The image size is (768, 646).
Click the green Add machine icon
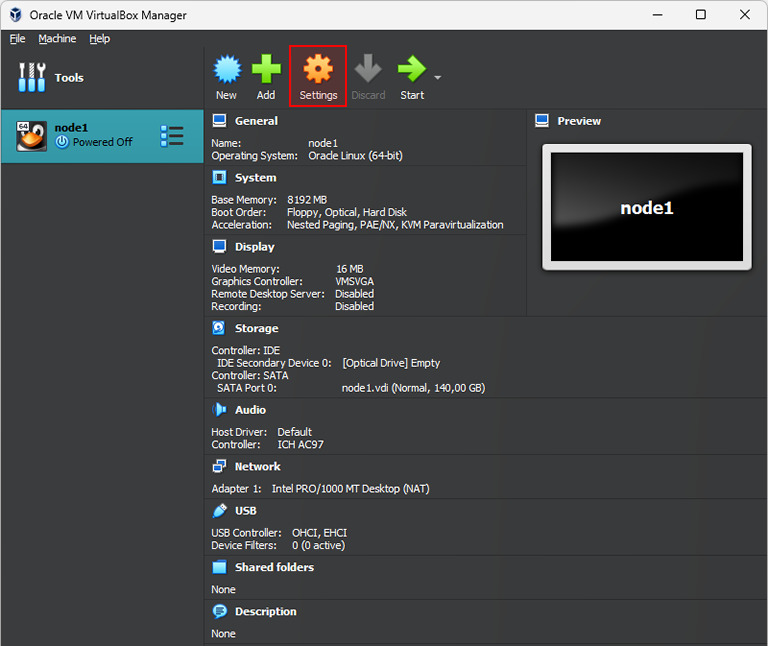[x=266, y=69]
